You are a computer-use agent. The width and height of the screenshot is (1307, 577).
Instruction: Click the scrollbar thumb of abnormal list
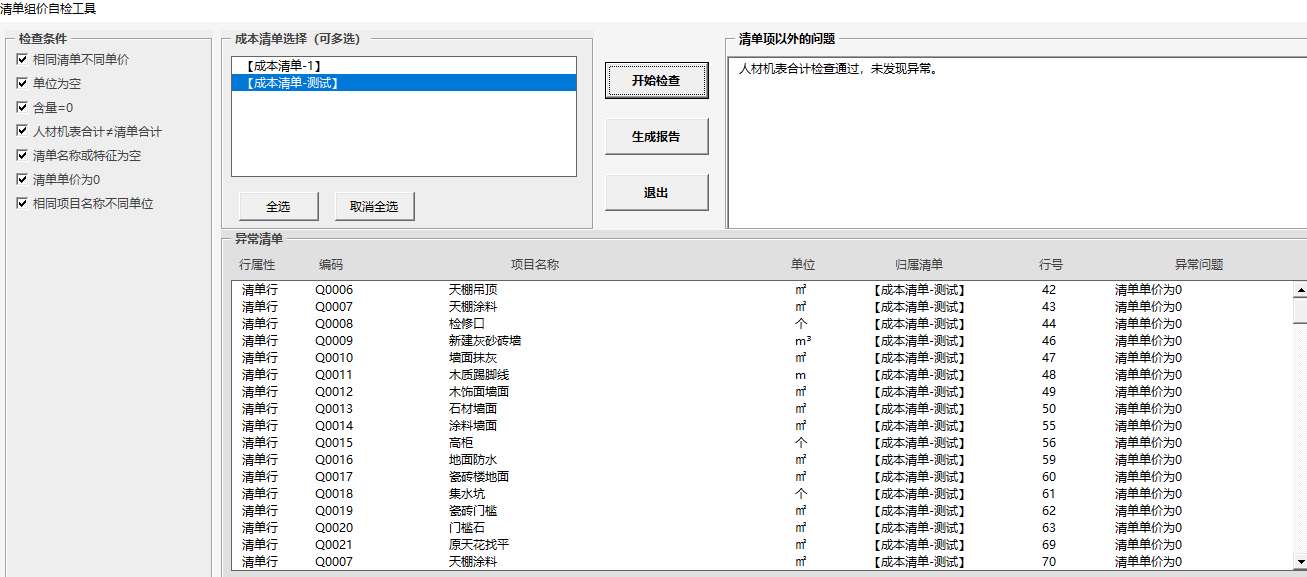pyautogui.click(x=1299, y=311)
